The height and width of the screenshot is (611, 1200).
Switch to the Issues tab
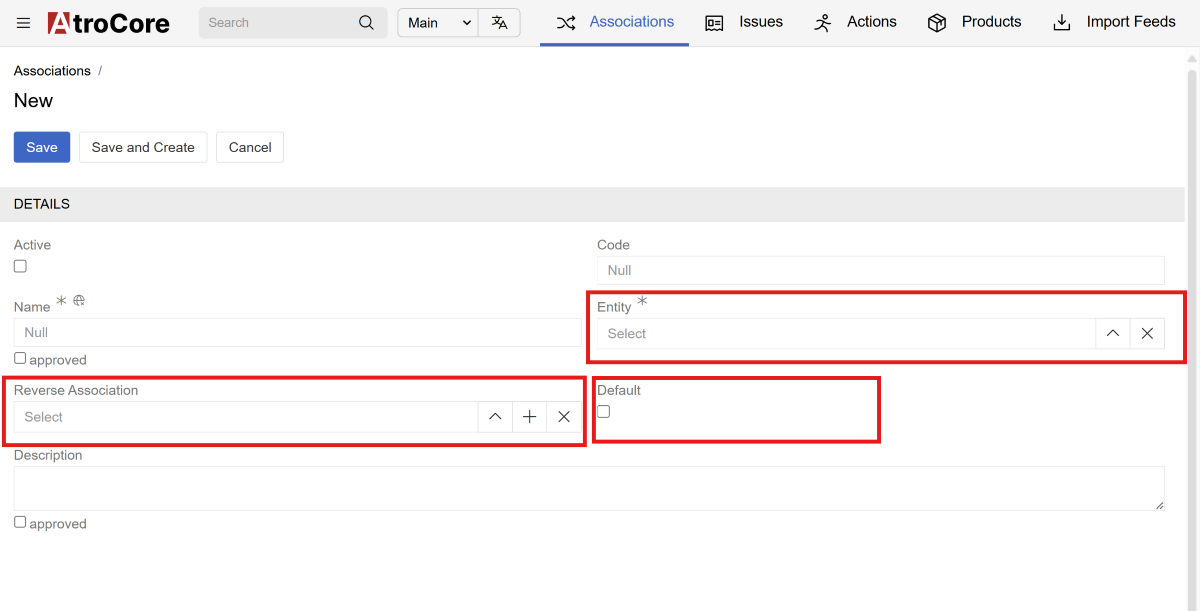coord(744,22)
